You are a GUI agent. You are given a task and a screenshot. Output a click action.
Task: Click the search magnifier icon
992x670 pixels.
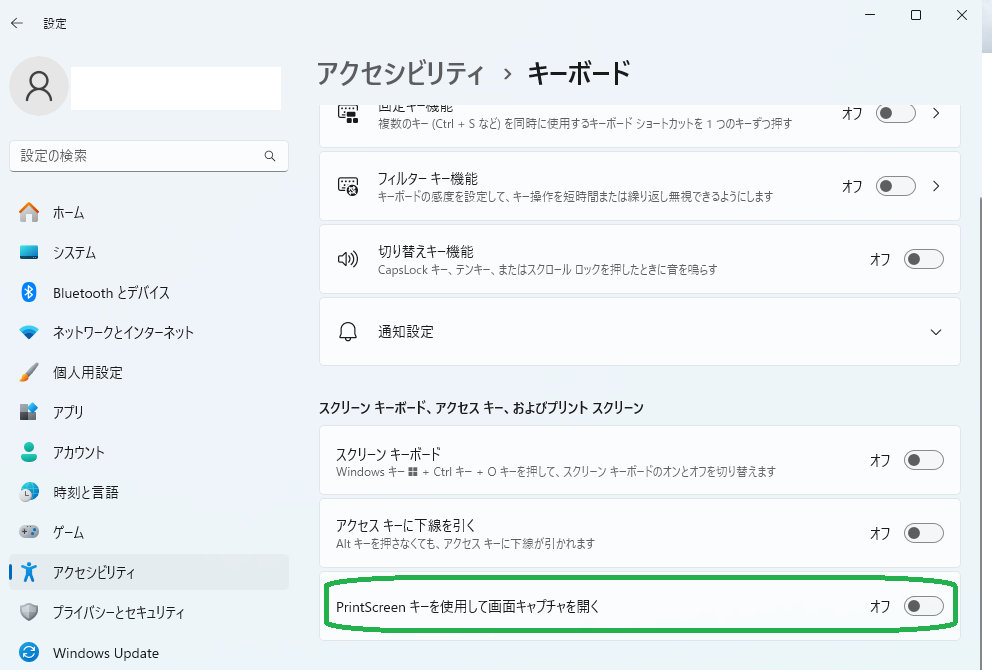pyautogui.click(x=269, y=156)
